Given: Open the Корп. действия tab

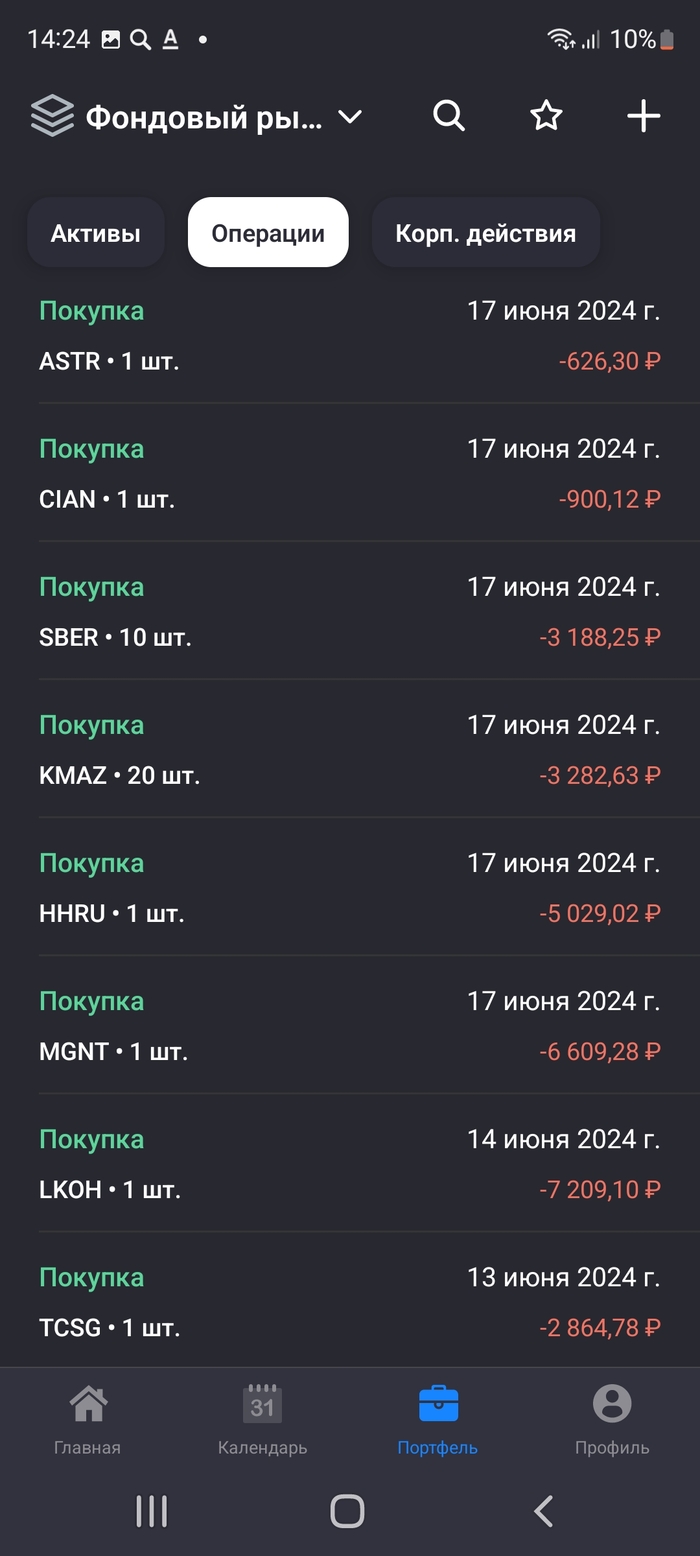Looking at the screenshot, I should (485, 233).
